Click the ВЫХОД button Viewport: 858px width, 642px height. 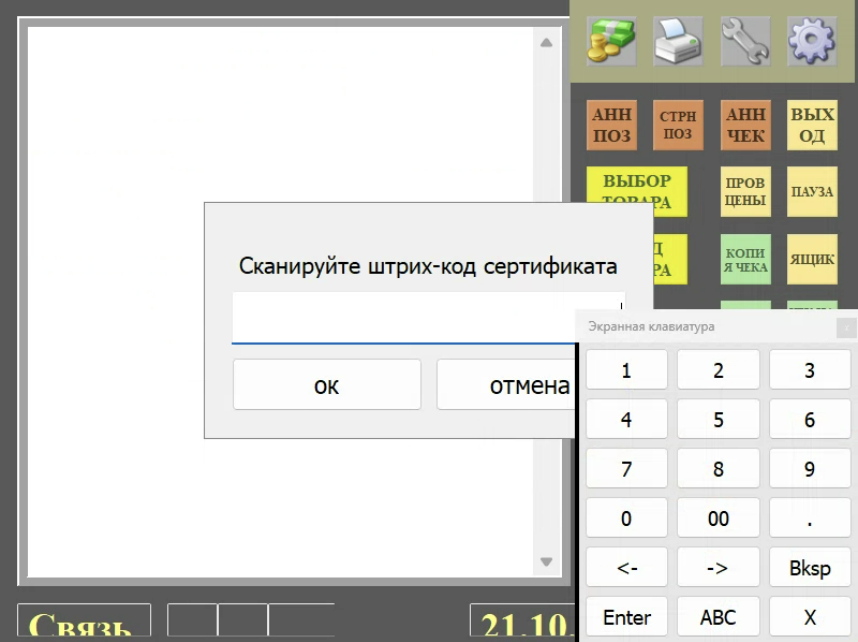coord(811,125)
